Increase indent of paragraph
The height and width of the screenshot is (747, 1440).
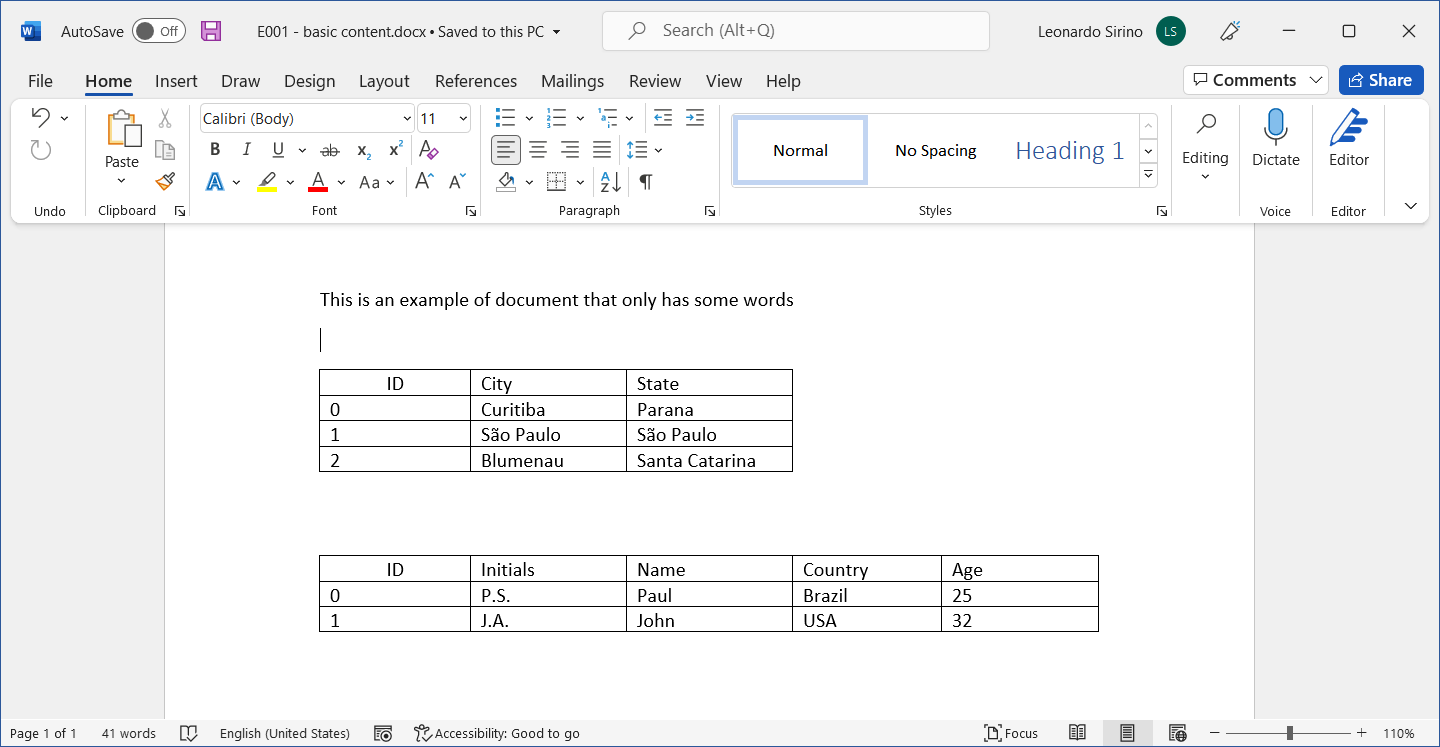coord(695,118)
